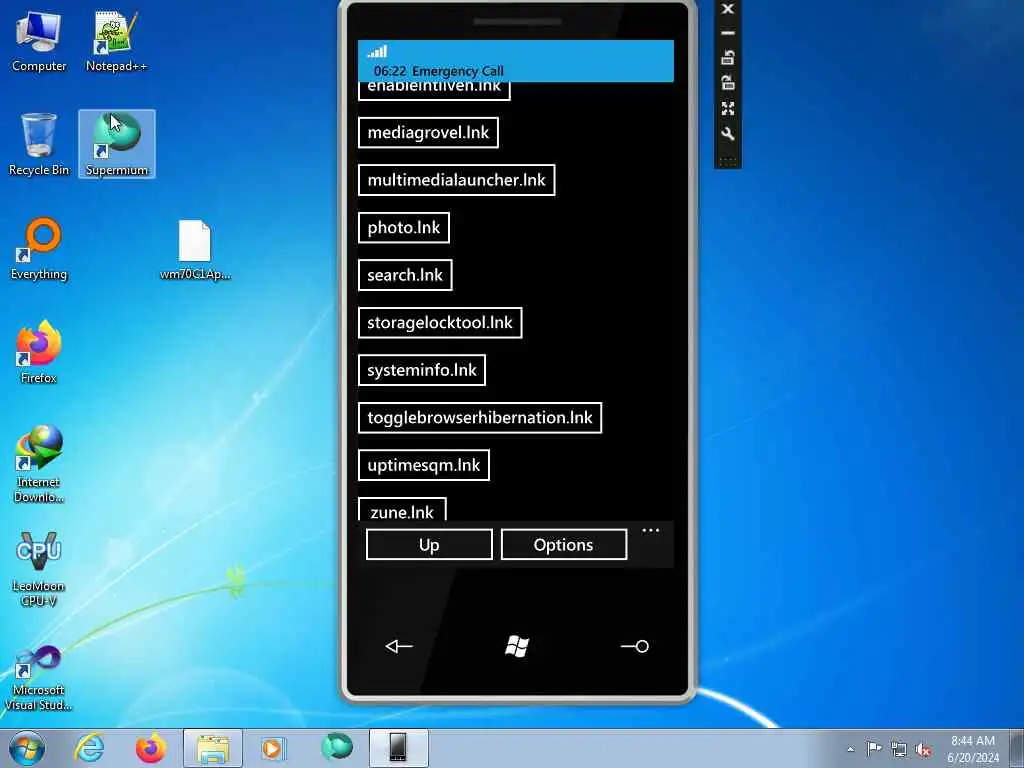
Task: Expand the app bar ellipsis menu
Action: tap(650, 530)
